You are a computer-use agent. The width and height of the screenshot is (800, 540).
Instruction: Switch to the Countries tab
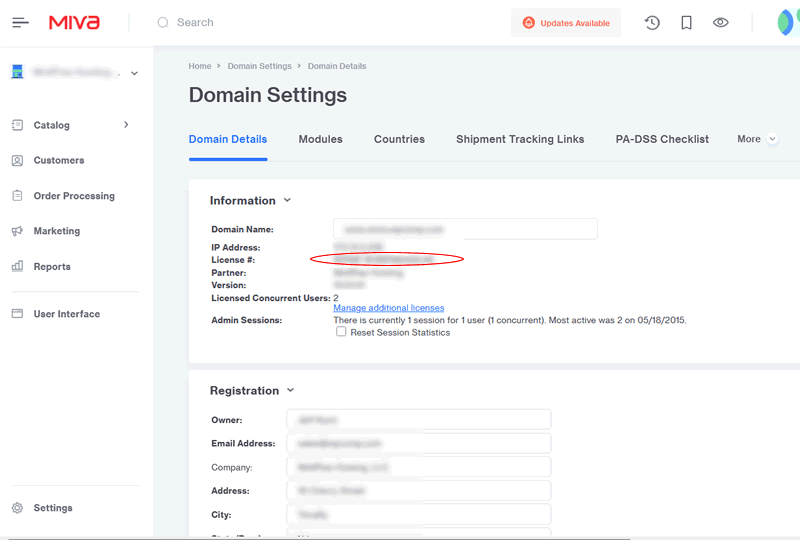point(399,139)
